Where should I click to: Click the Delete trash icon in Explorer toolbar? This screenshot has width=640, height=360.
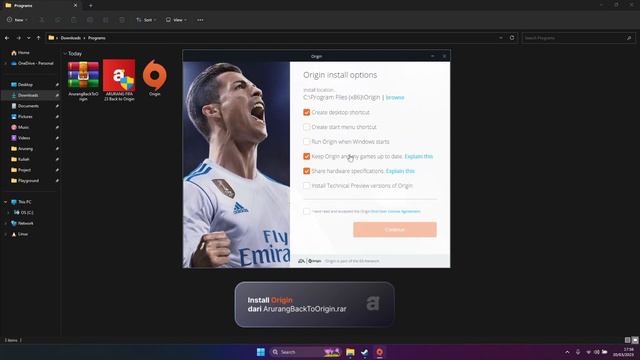(x=122, y=20)
